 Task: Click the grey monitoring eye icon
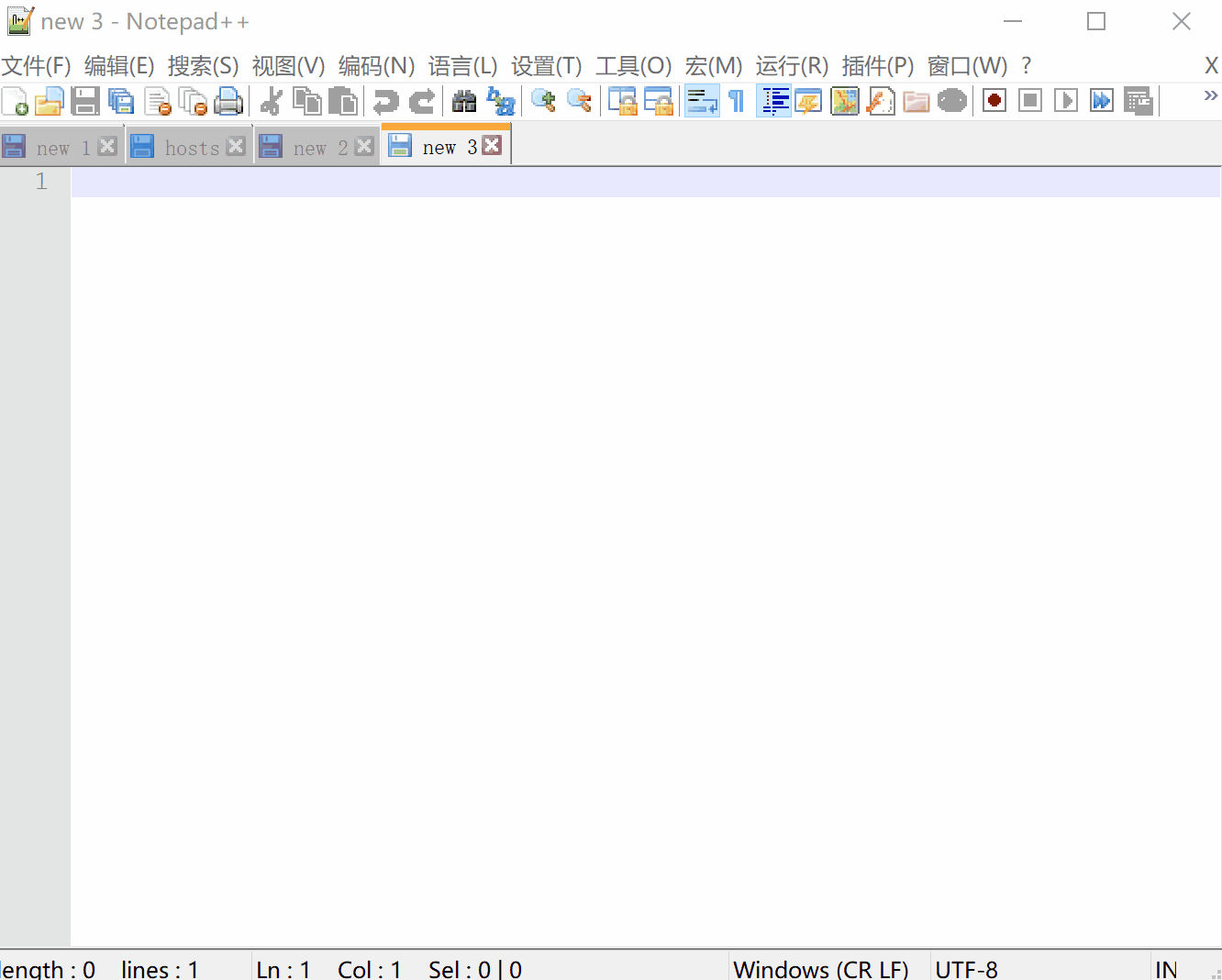952,101
